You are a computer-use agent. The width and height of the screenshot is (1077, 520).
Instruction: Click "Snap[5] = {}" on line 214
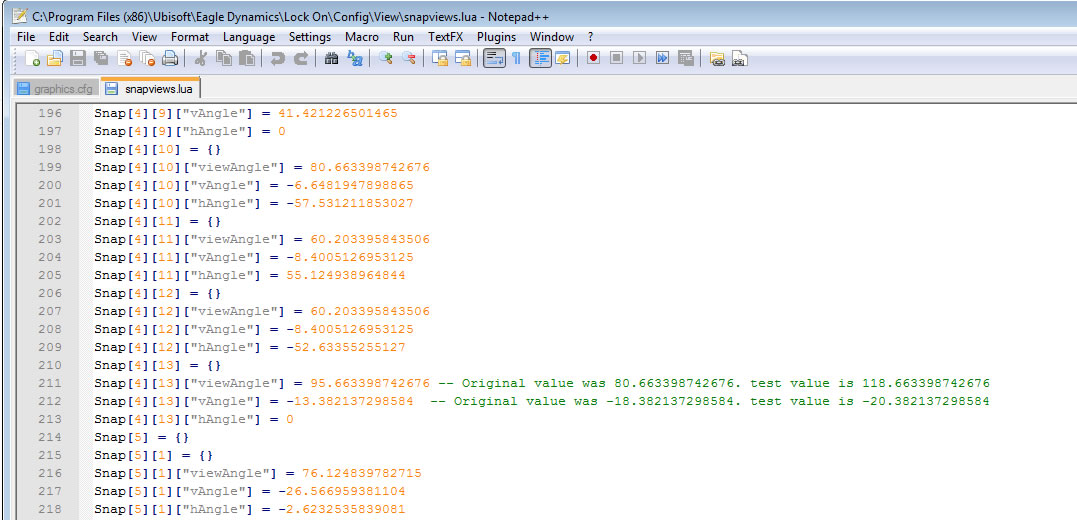(x=141, y=437)
